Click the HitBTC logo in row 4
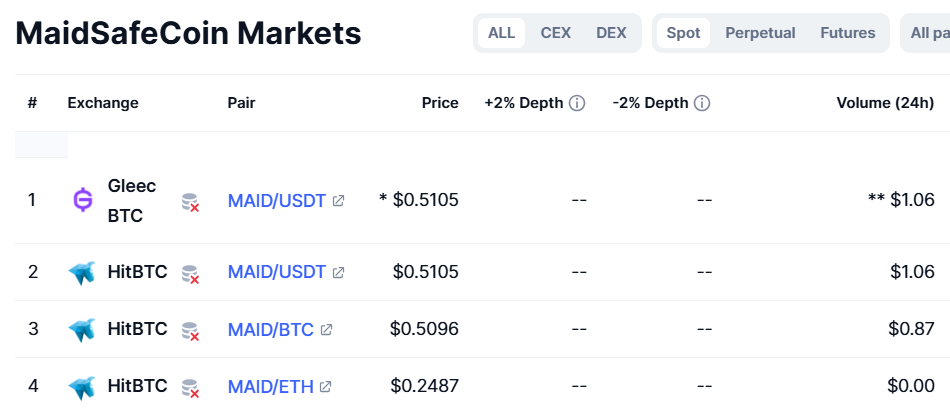This screenshot has height=413, width=950. click(x=81, y=388)
